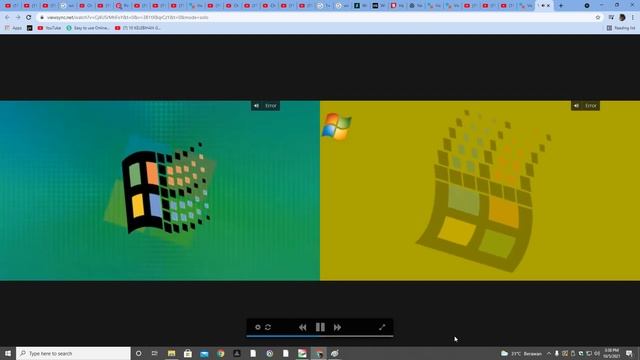Viewport: 640px width, 360px height.
Task: Toggle fullscreen with the expand arrow icon
Action: pyautogui.click(x=382, y=327)
